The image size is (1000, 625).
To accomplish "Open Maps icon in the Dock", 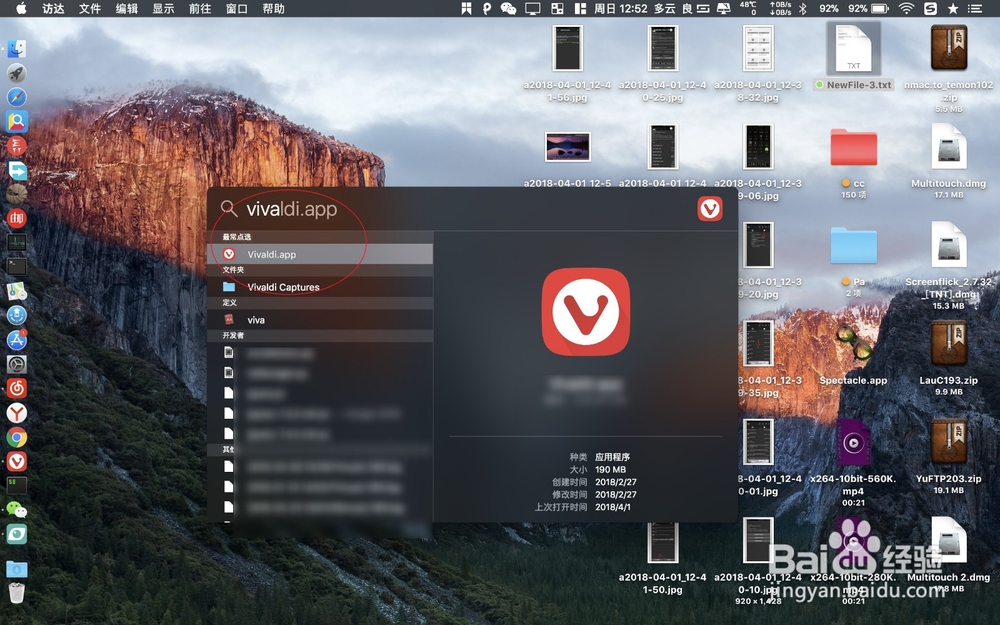I will [x=17, y=291].
